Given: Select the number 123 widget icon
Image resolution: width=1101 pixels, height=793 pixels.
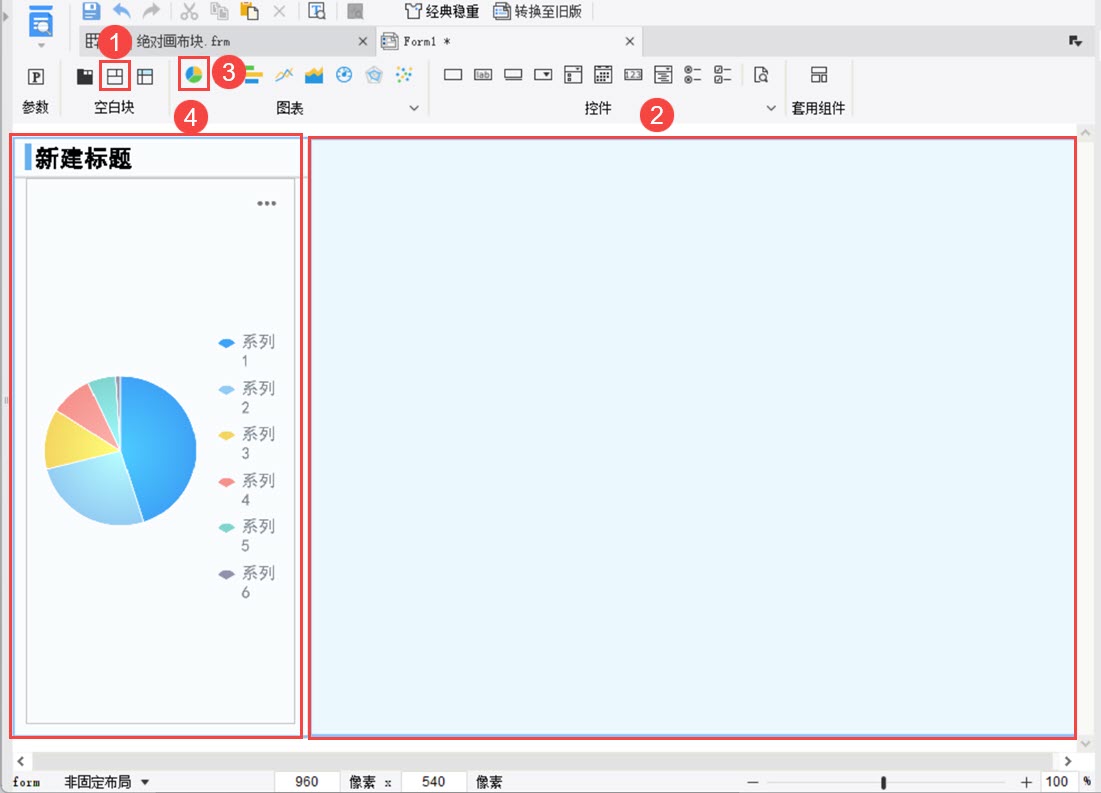Looking at the screenshot, I should point(633,74).
